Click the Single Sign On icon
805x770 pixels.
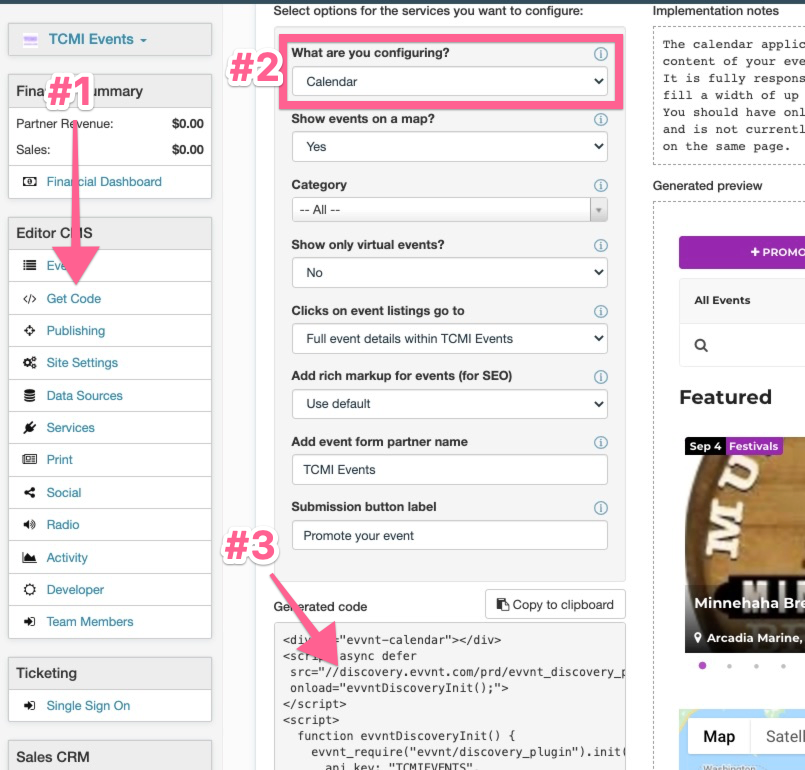pos(30,706)
